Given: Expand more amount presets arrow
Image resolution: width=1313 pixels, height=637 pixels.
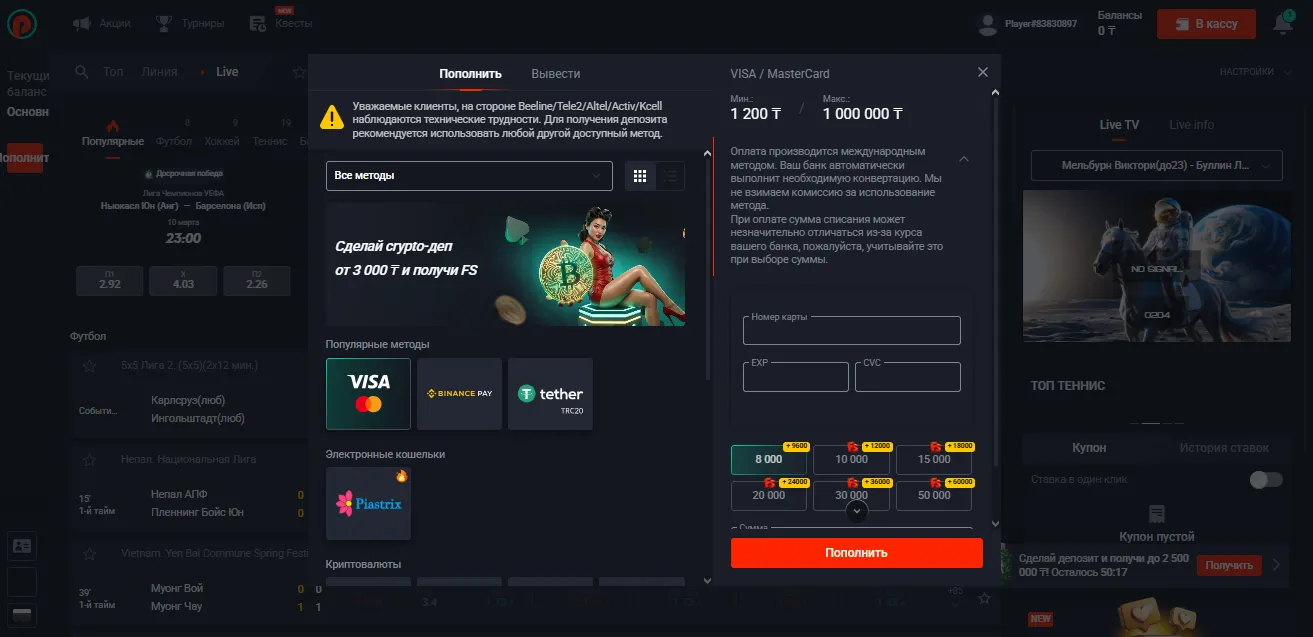Looking at the screenshot, I should pyautogui.click(x=856, y=511).
